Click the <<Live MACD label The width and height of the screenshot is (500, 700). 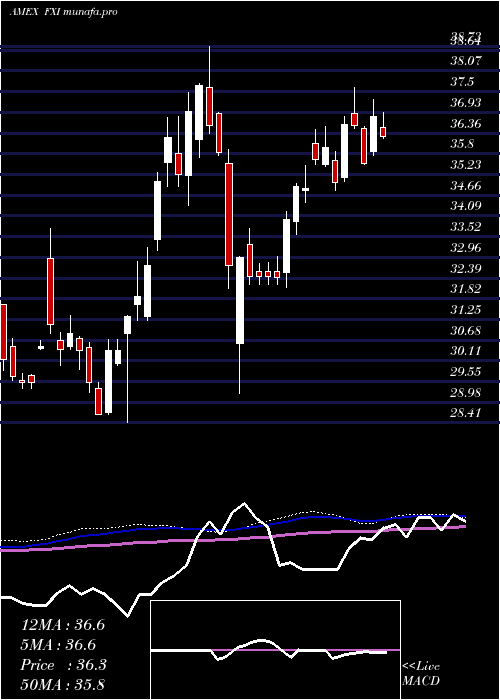421,674
